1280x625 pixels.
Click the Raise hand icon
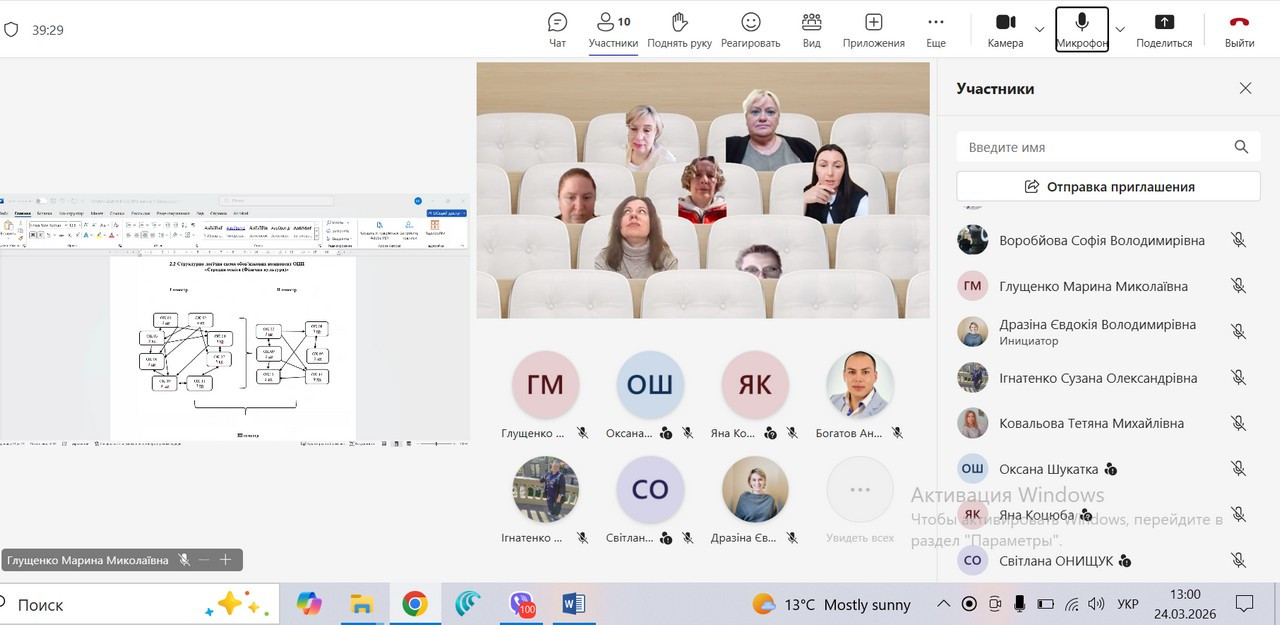tap(679, 22)
